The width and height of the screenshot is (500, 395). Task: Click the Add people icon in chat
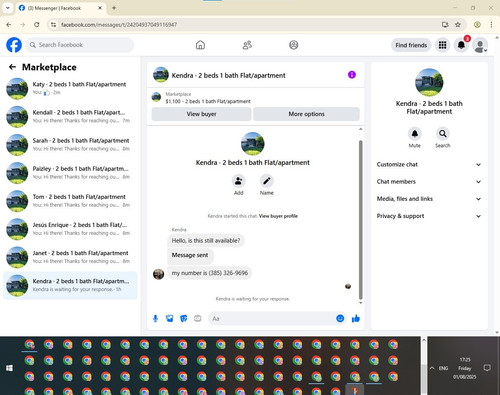coord(239,181)
